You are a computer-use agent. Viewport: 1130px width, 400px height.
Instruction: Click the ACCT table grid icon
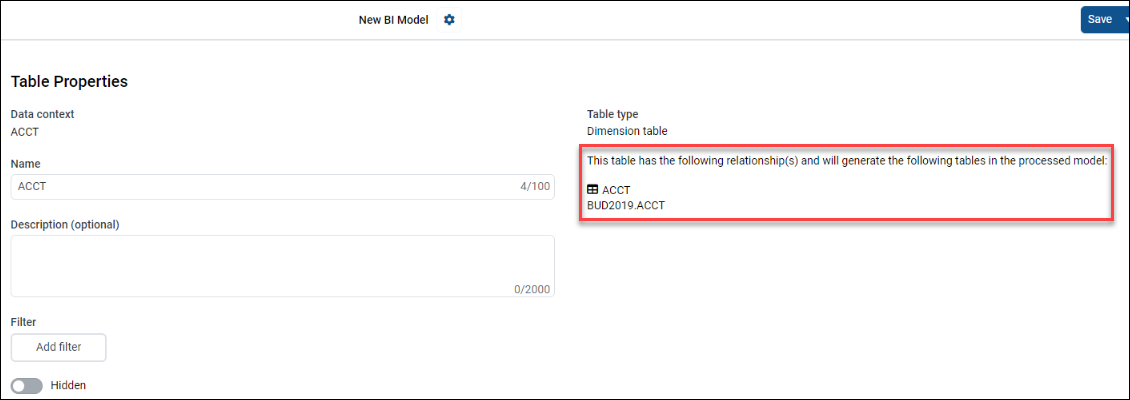tap(592, 190)
